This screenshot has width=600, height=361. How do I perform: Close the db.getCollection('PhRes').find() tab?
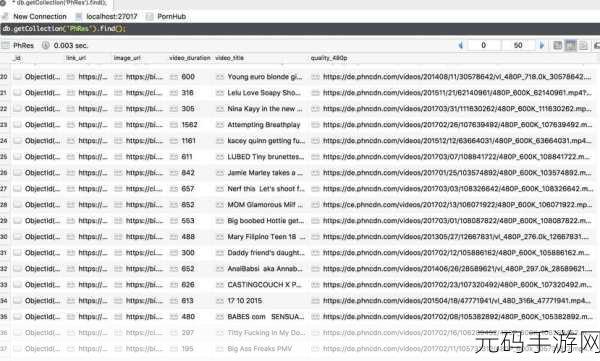pos(3,3)
